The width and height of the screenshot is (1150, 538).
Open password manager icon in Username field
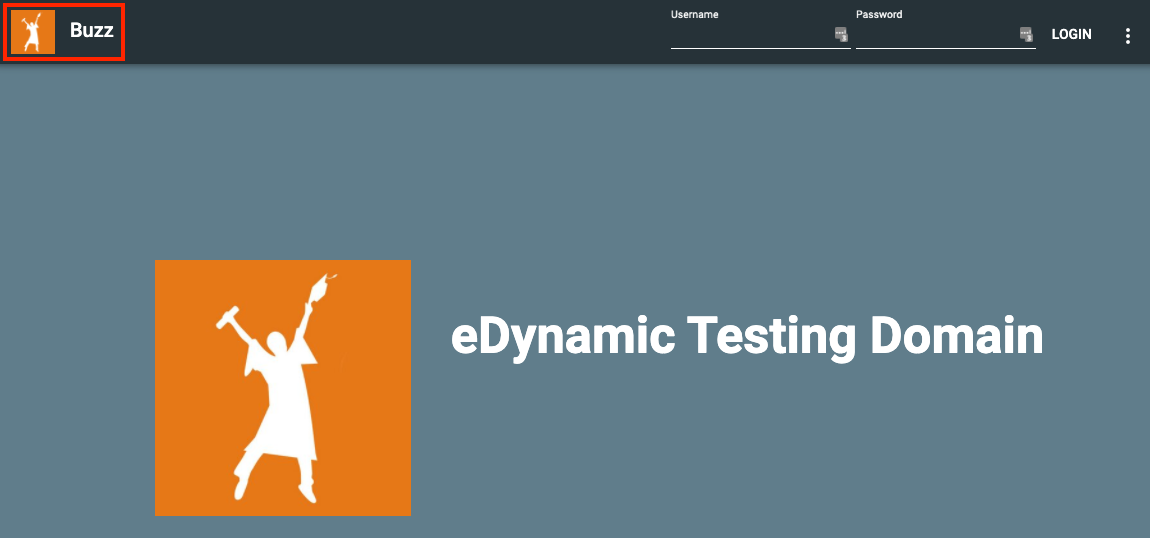pos(841,34)
